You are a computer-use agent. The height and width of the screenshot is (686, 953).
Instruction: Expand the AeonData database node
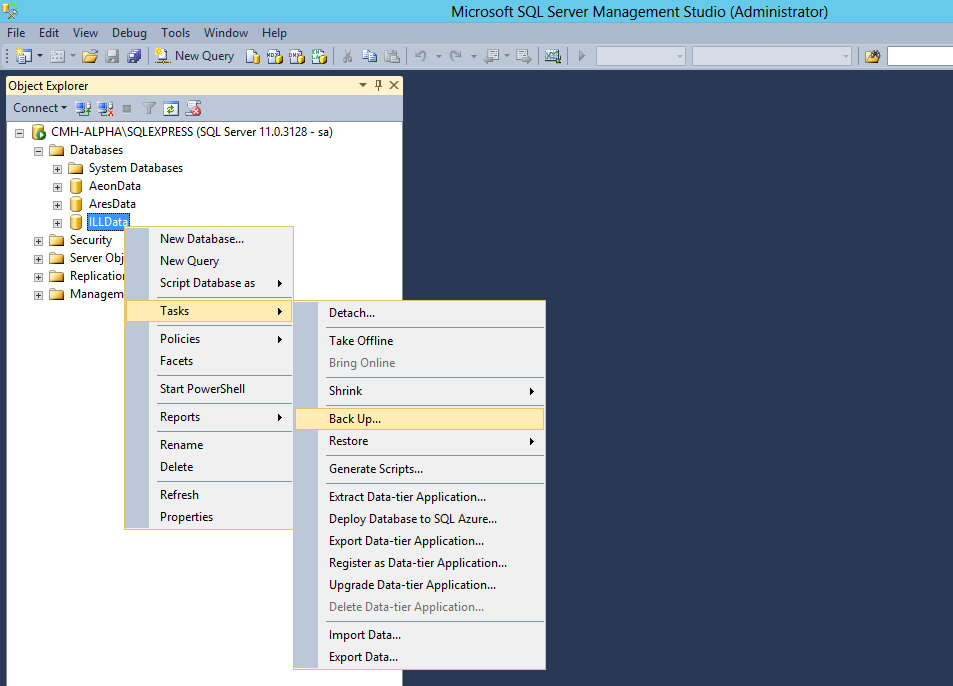pos(57,186)
